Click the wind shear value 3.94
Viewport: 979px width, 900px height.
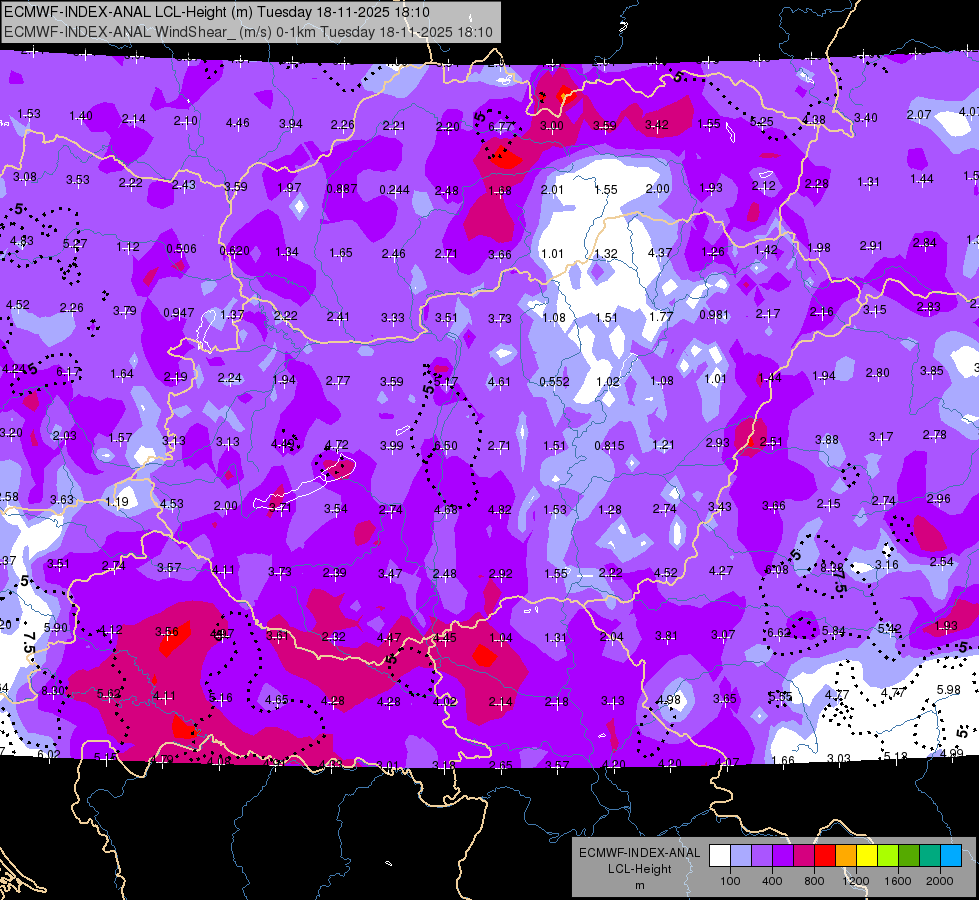coord(290,124)
